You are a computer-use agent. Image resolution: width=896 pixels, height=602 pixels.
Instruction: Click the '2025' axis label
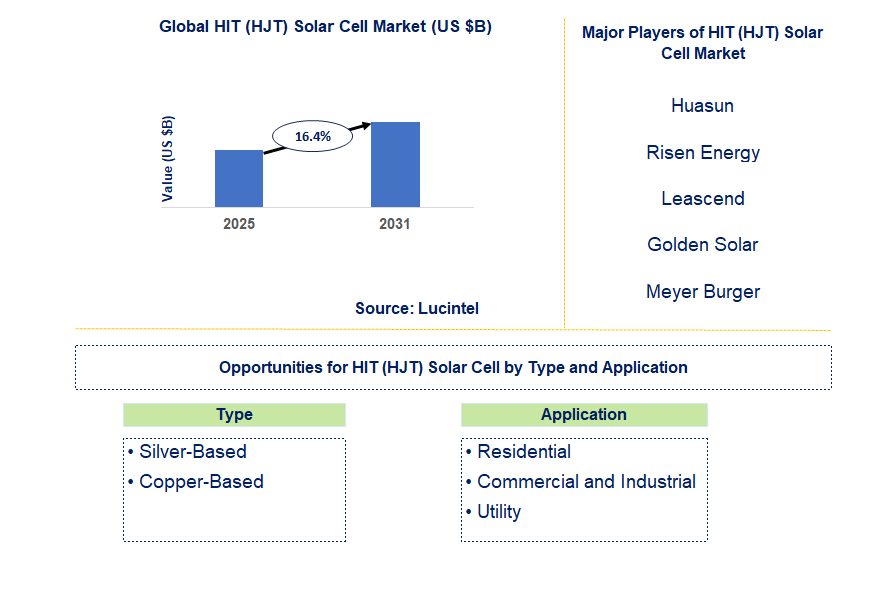point(239,224)
